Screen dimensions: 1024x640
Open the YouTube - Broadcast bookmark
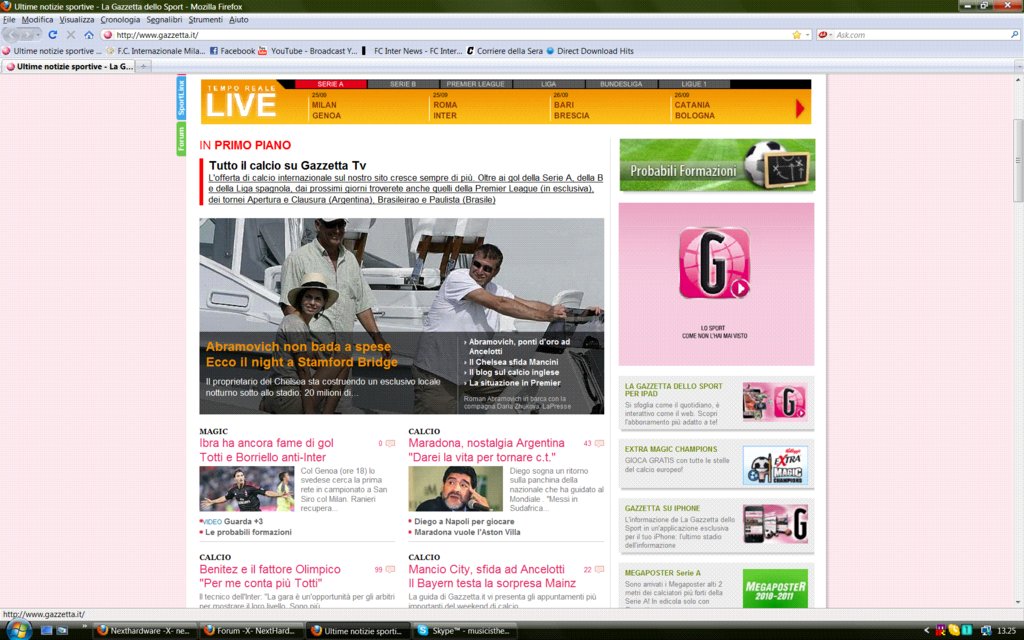coord(308,51)
